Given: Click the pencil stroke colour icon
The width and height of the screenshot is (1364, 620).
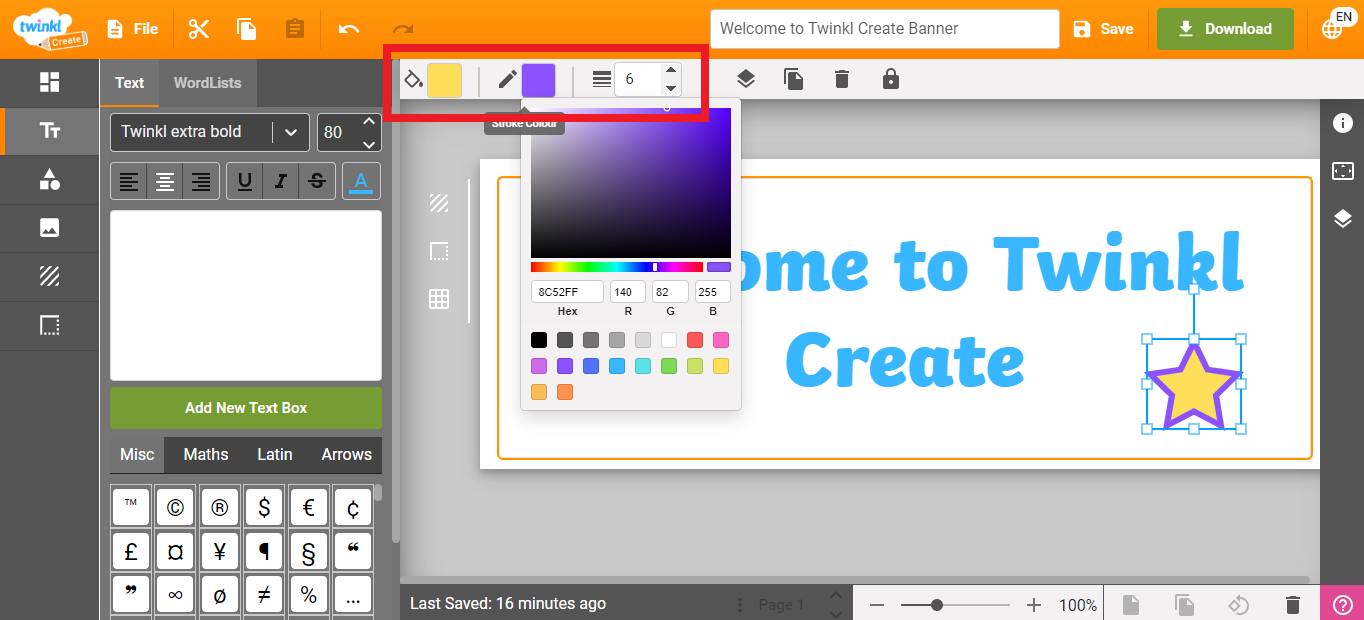Looking at the screenshot, I should coord(508,79).
